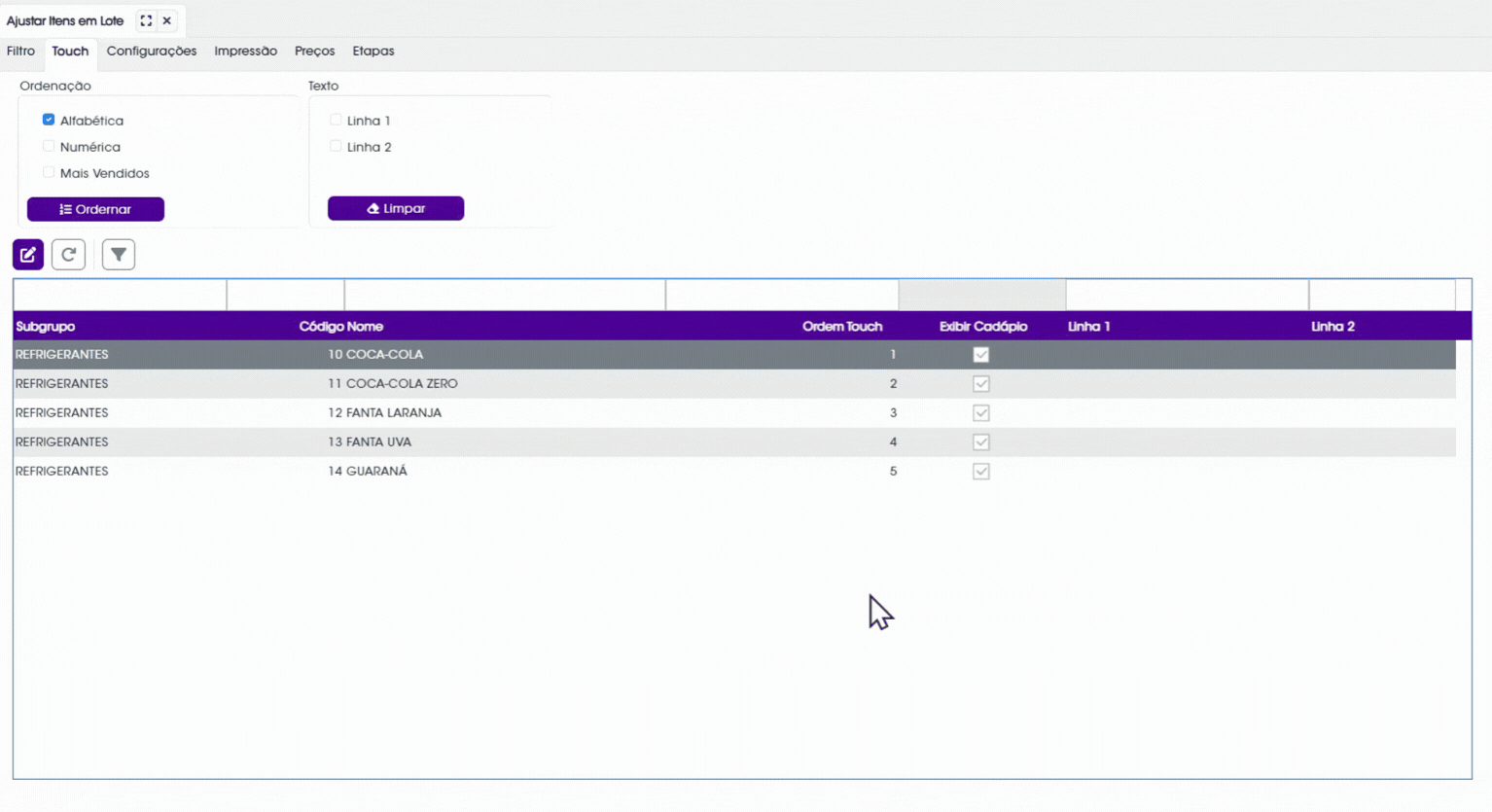Tick the Mais Vendidos checkbox
The width and height of the screenshot is (1492, 812).
tap(49, 172)
